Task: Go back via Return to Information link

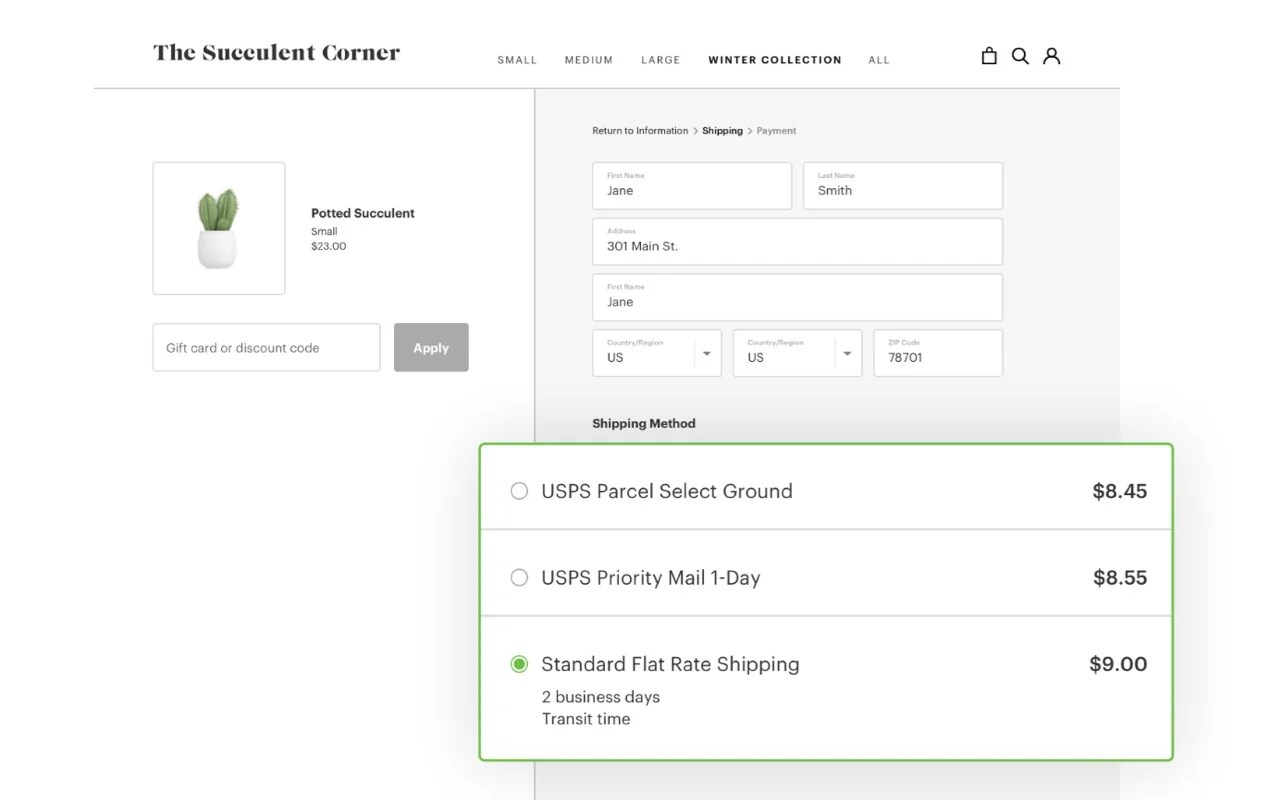Action: 639,130
